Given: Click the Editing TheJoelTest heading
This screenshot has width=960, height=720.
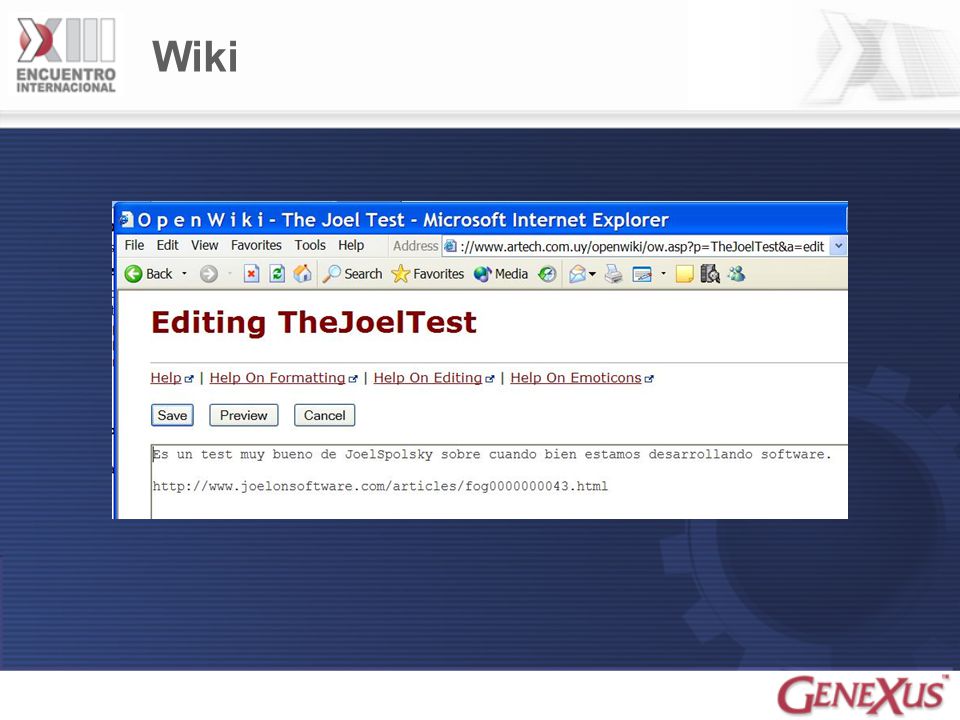Looking at the screenshot, I should [313, 322].
